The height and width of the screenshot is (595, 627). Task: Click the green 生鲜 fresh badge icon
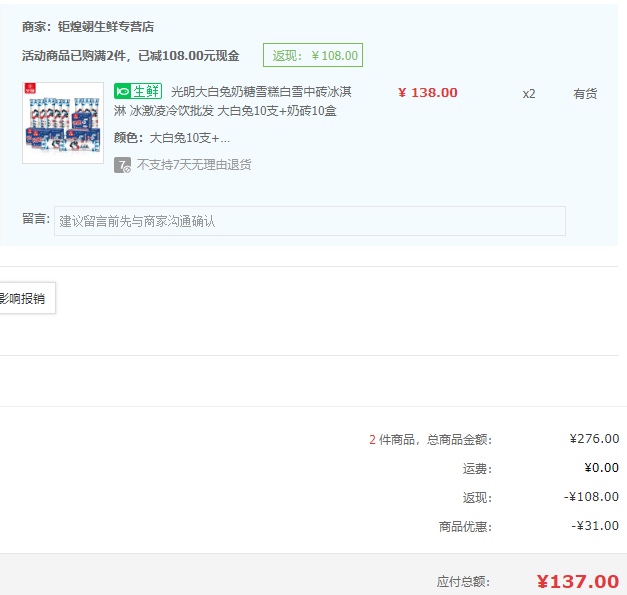click(x=138, y=91)
